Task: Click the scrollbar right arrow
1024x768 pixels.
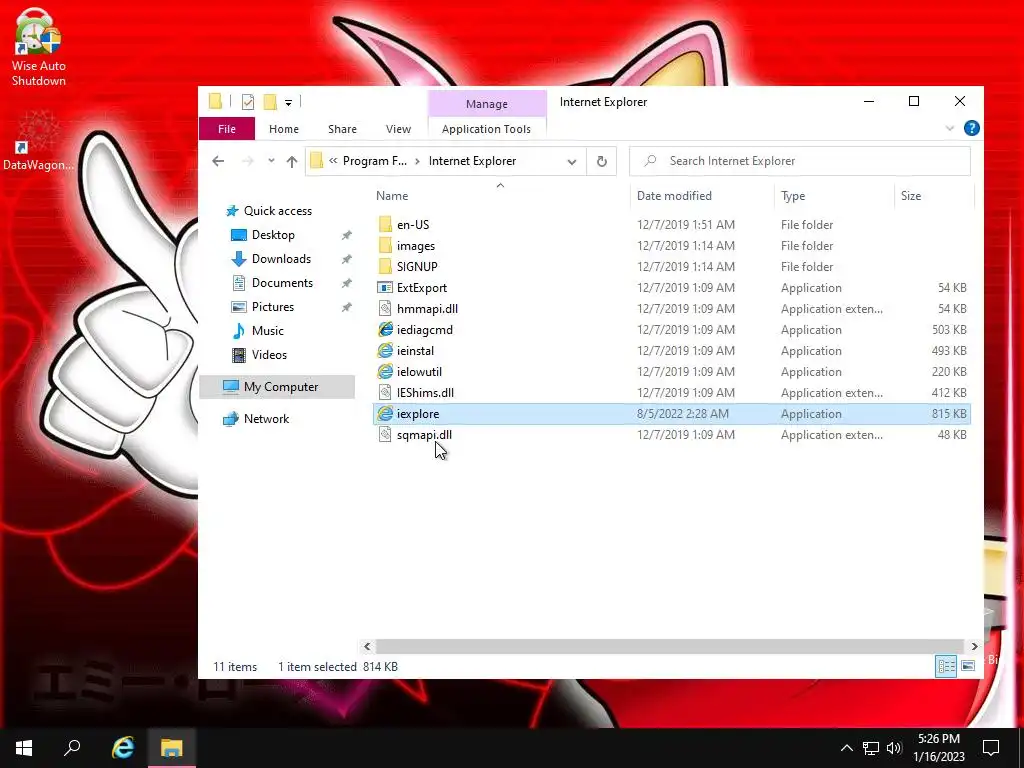Action: pos(974,646)
